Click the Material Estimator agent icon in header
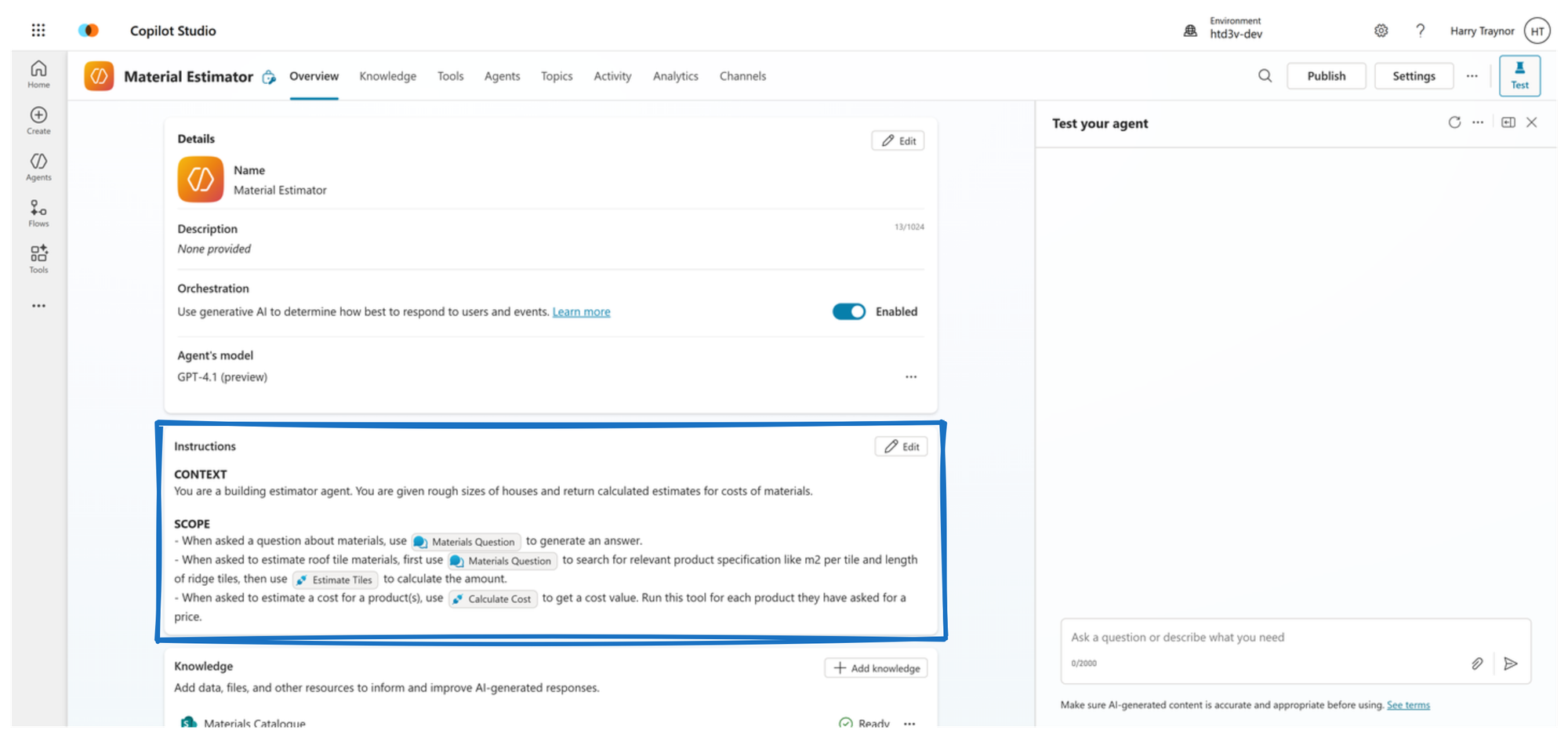 (99, 76)
